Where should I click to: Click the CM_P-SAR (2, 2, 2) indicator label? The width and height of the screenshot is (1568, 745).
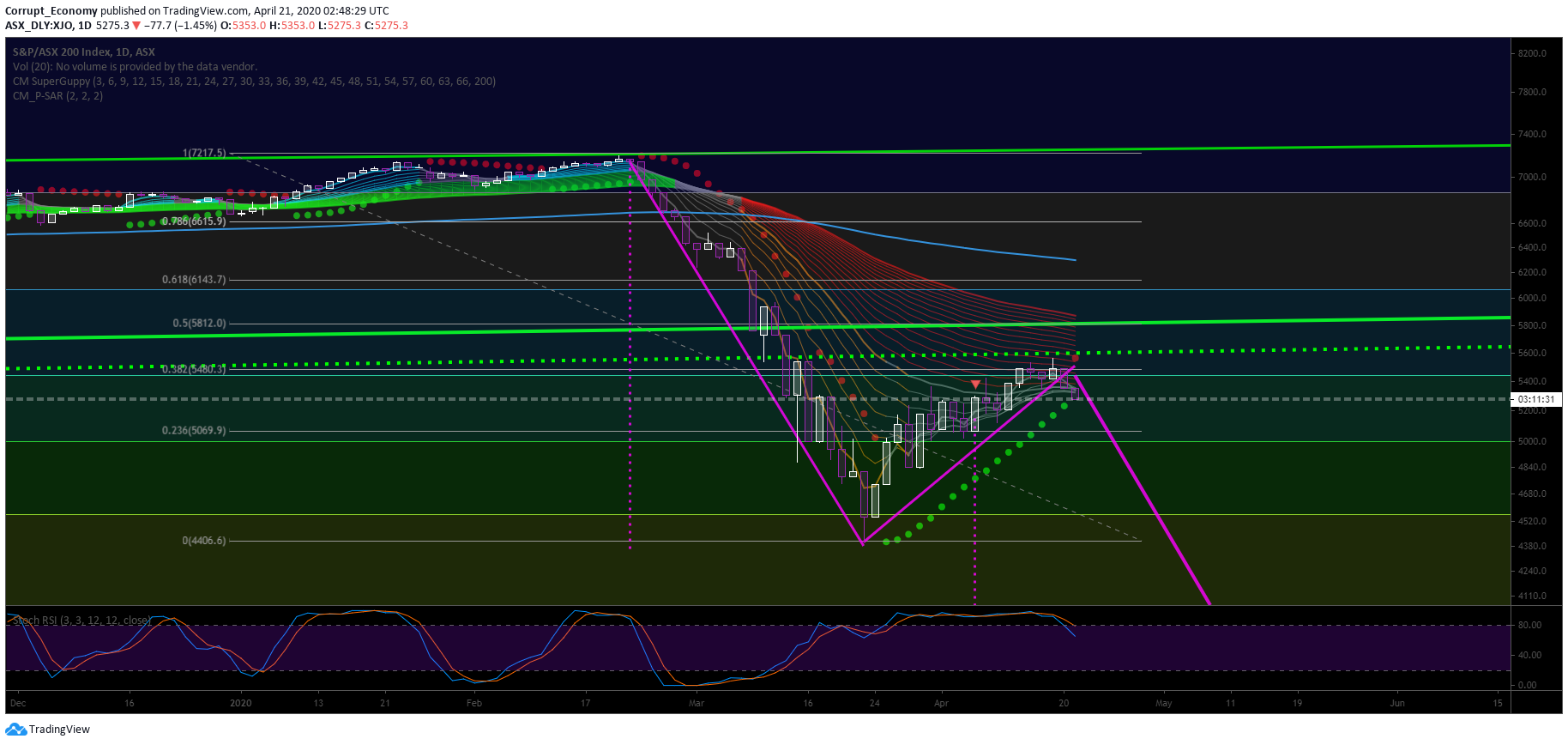57,96
